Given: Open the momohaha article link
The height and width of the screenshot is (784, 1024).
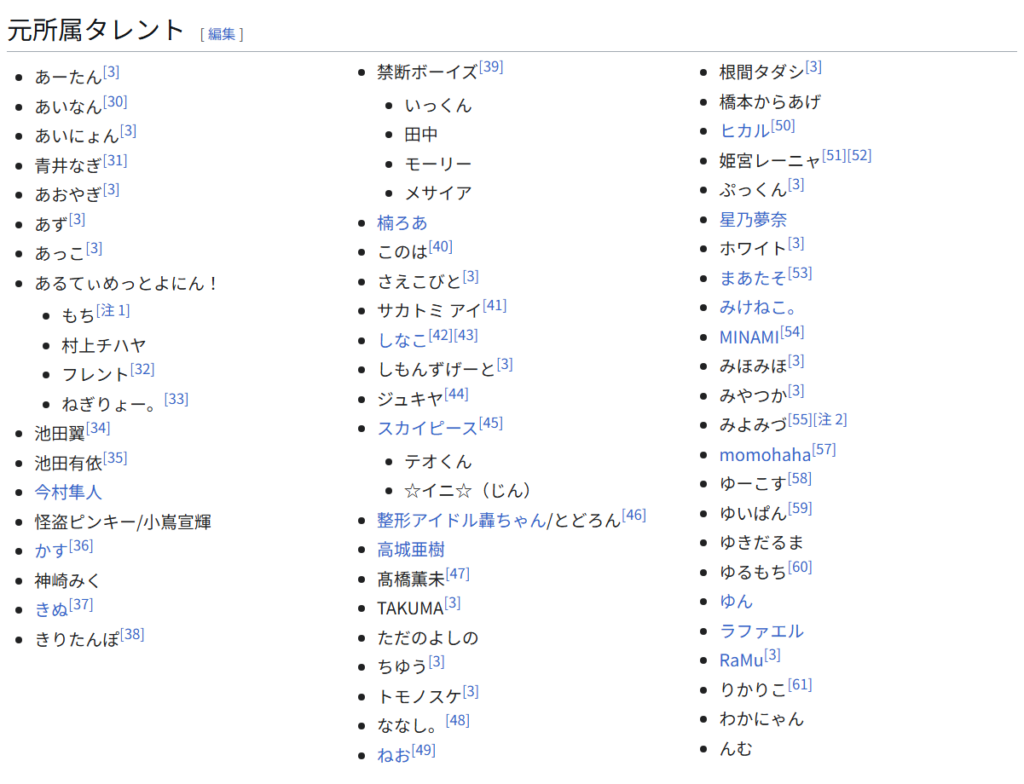Looking at the screenshot, I should [765, 455].
